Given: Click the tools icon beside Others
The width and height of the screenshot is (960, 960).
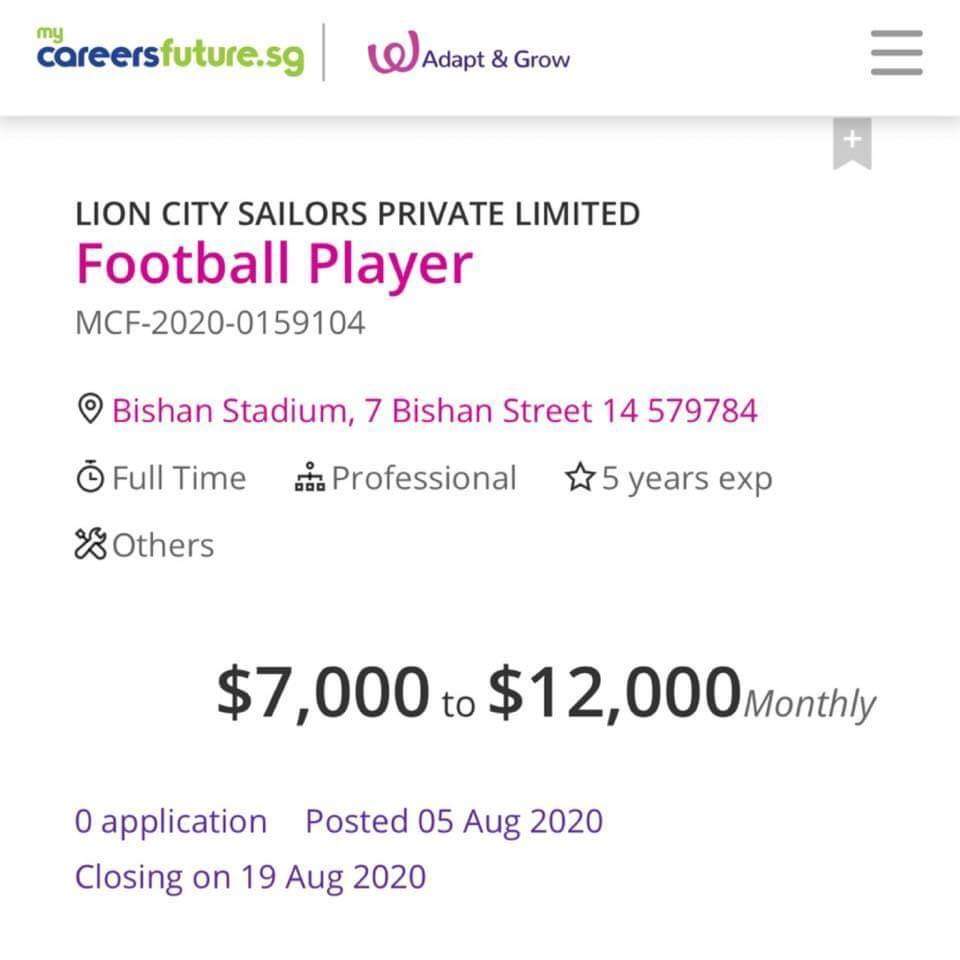Looking at the screenshot, I should (90, 545).
